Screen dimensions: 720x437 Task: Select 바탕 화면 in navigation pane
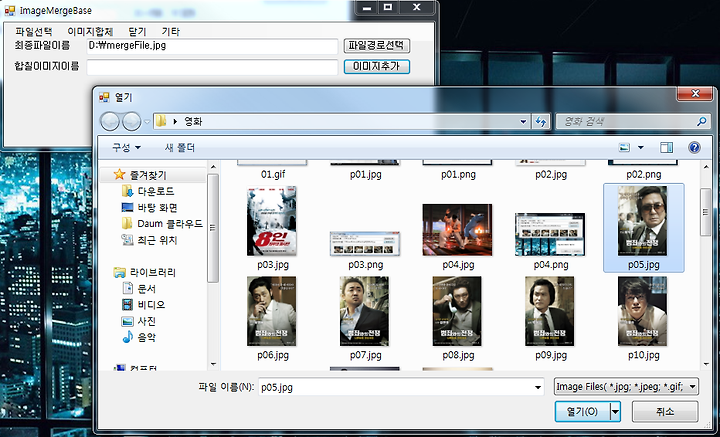pyautogui.click(x=157, y=207)
